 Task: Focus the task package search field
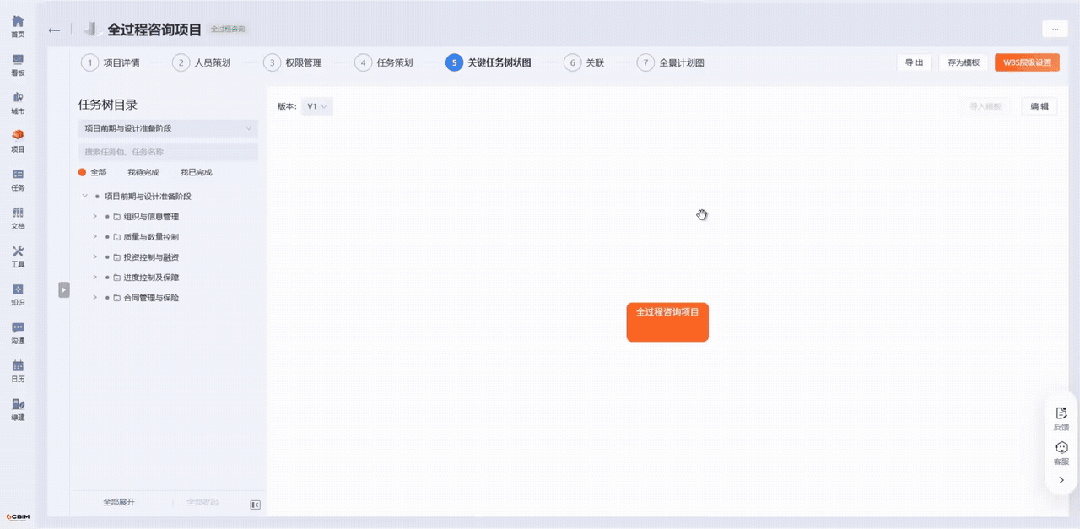tap(168, 152)
